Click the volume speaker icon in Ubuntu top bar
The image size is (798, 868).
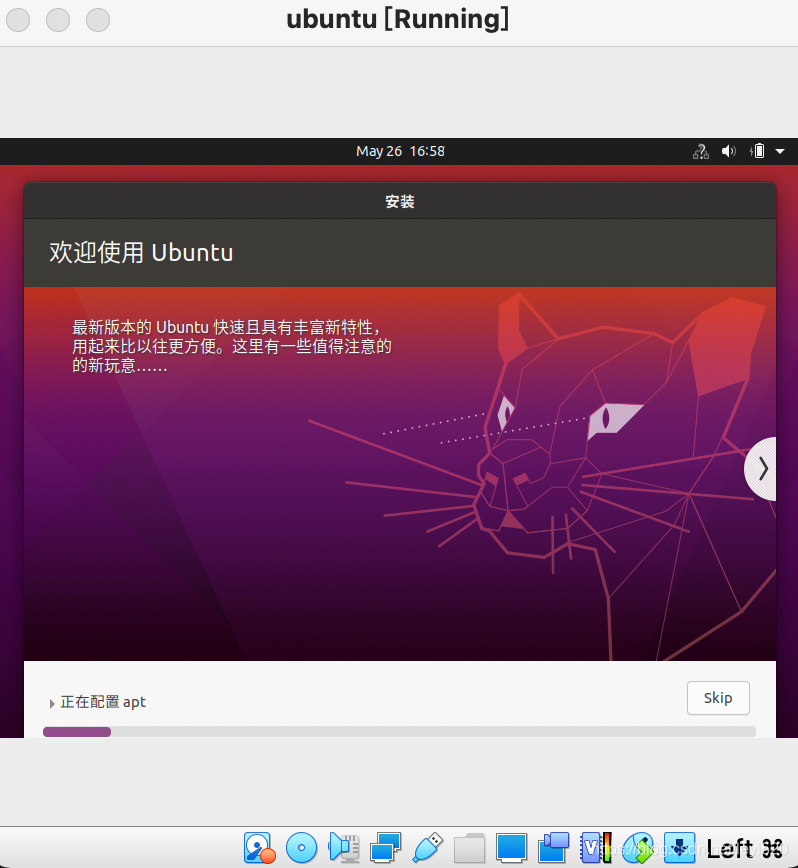(729, 151)
